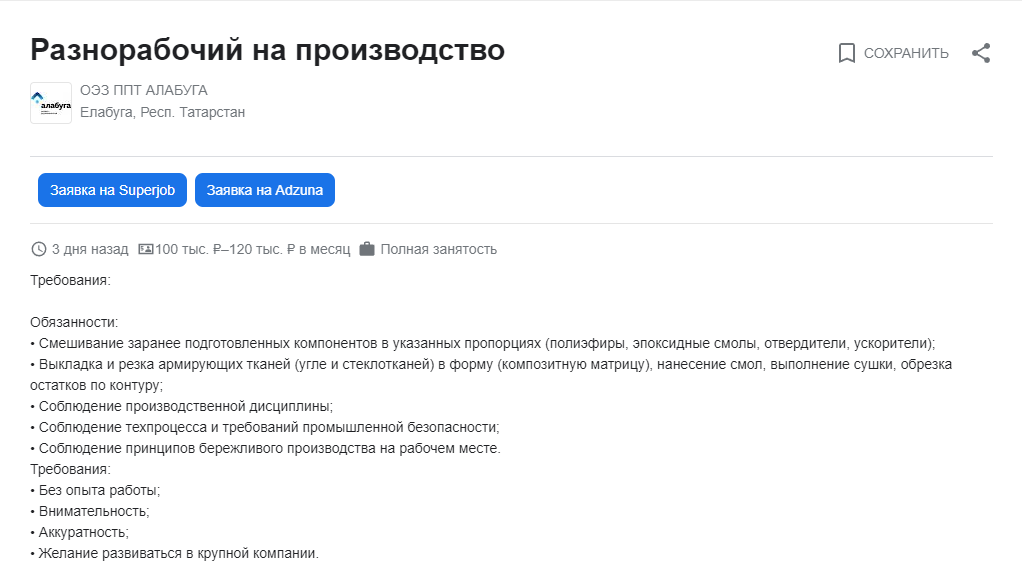Click the briefcase employment type icon
Viewport: 1022px width, 564px height.
point(367,249)
